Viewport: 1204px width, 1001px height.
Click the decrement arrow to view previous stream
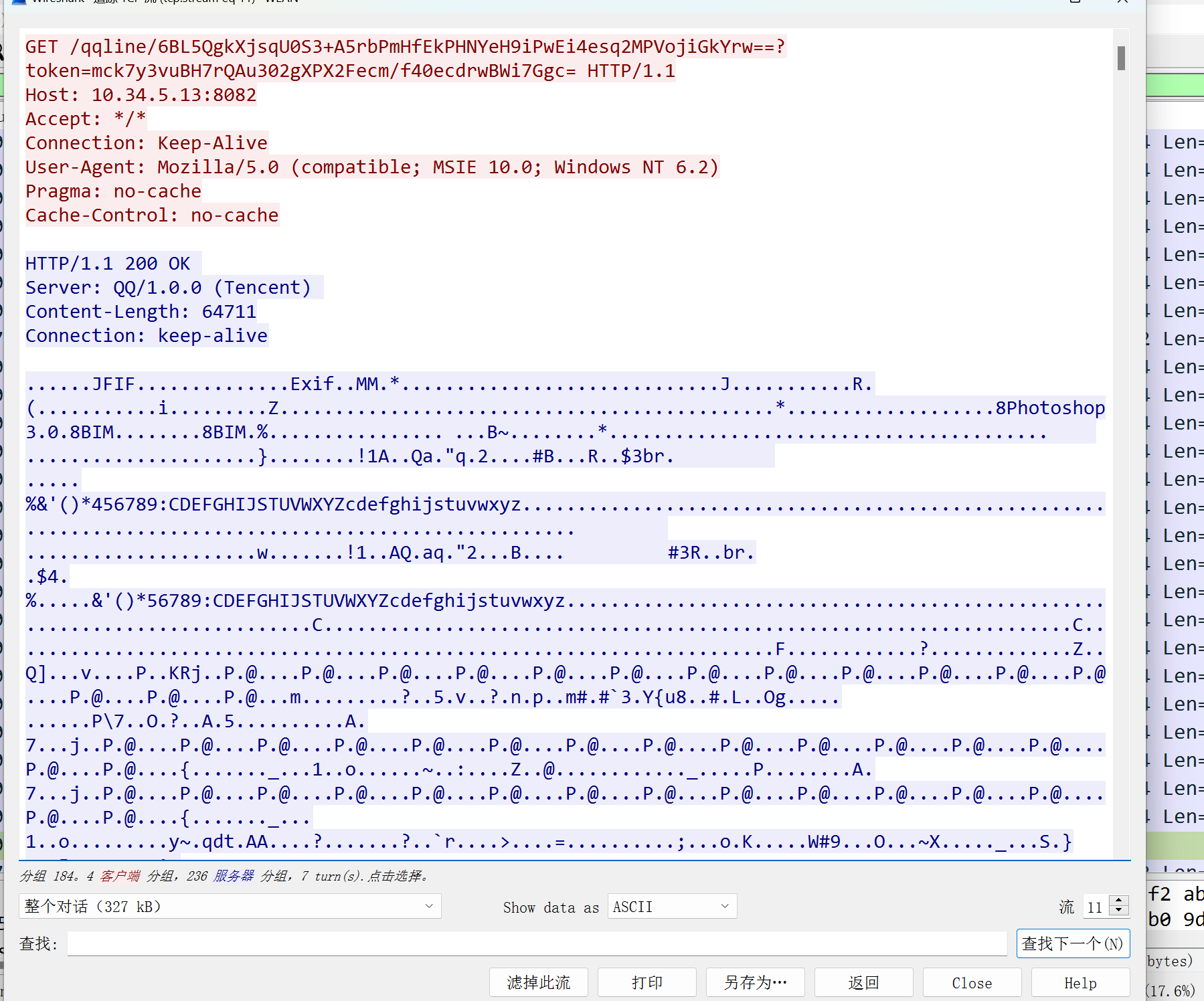1119,911
